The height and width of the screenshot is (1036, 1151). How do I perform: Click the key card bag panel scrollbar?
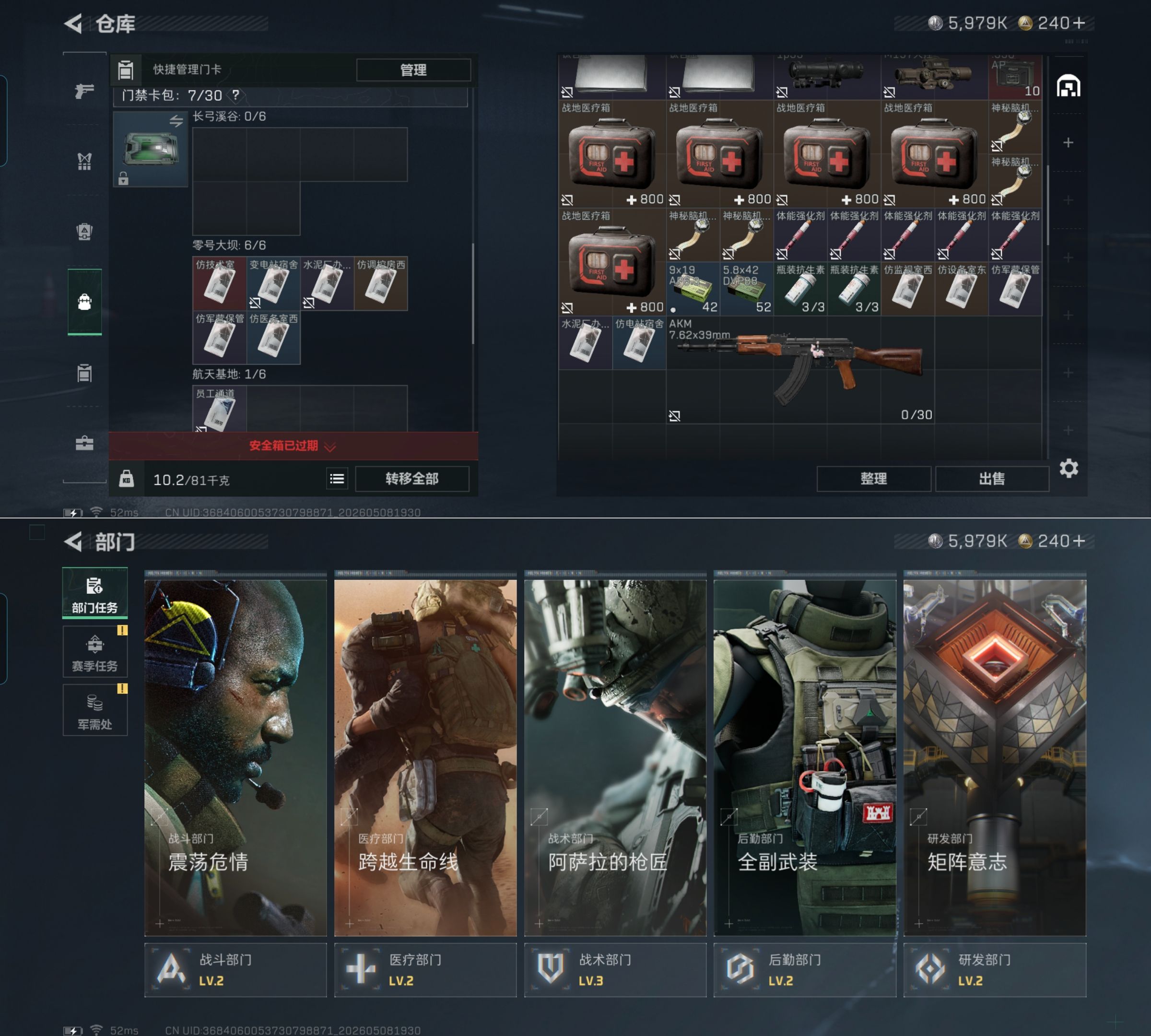(x=473, y=294)
